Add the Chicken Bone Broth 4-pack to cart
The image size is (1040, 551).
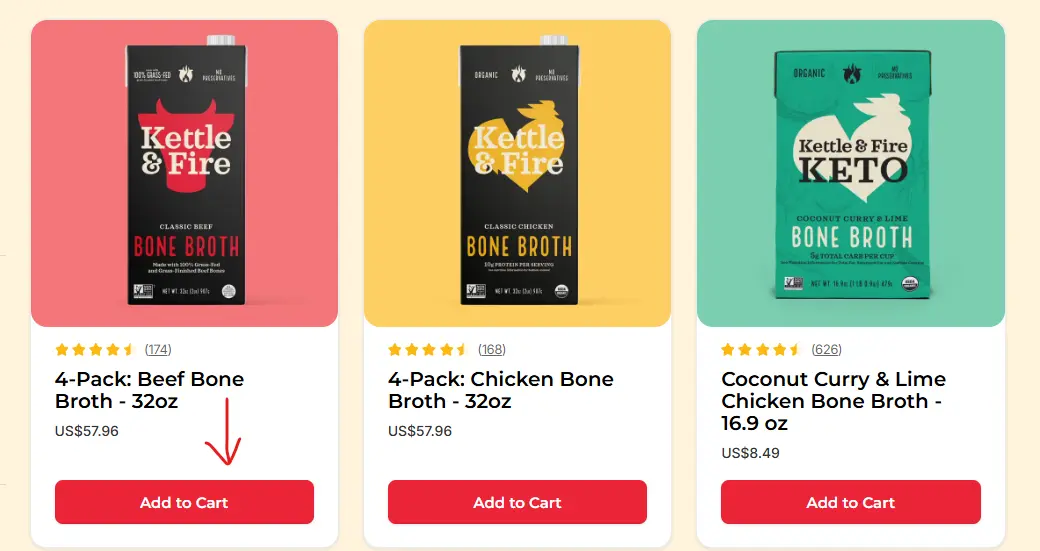tap(517, 502)
